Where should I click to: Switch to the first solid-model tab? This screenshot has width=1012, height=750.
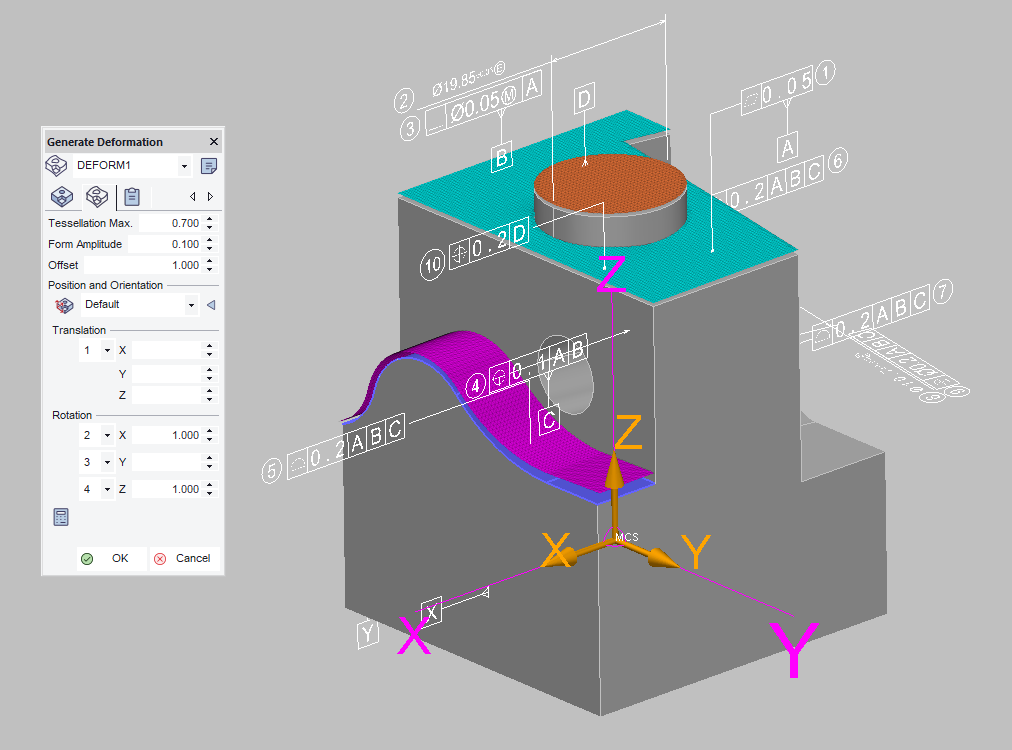coord(62,196)
